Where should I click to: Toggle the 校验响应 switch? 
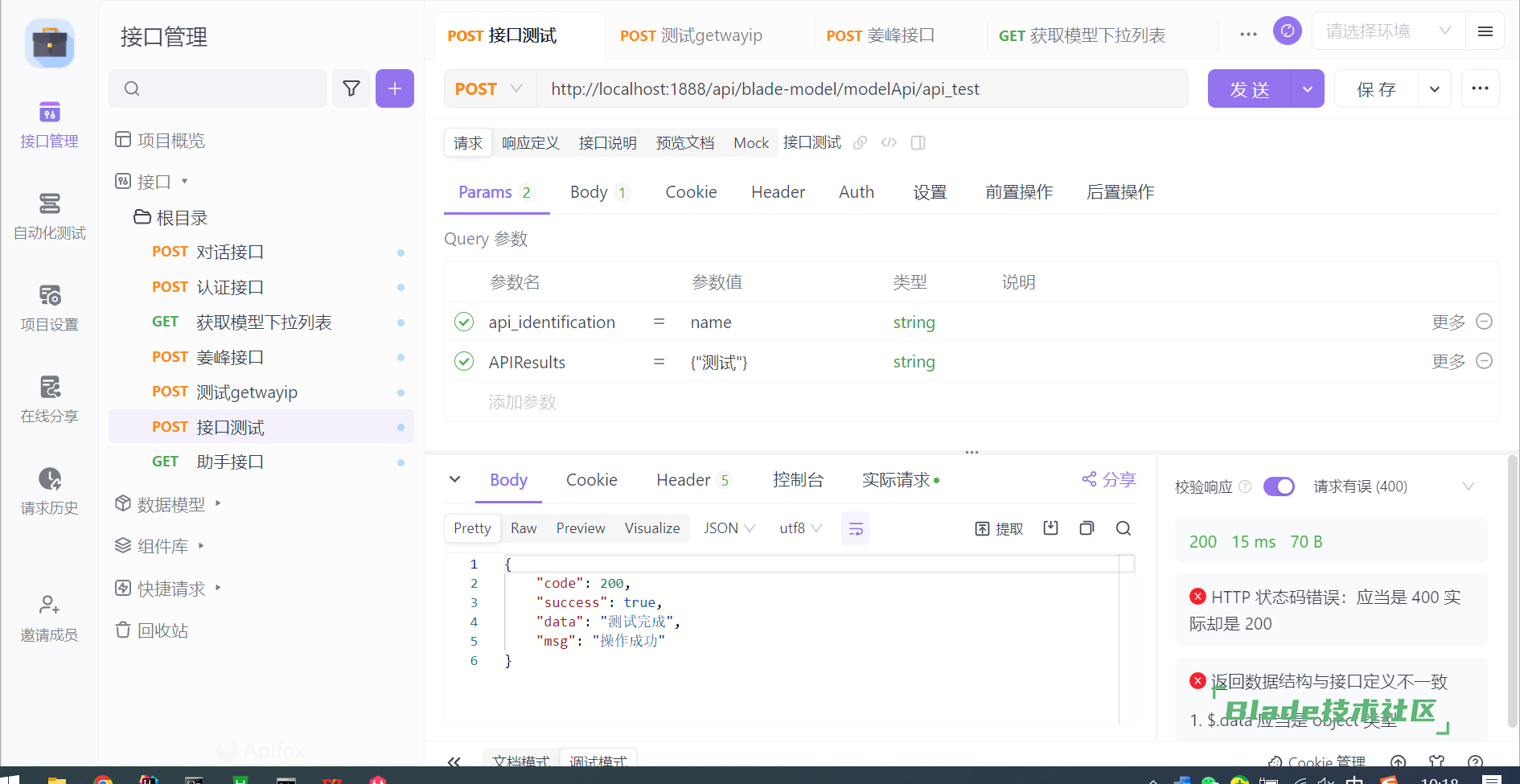click(x=1279, y=486)
